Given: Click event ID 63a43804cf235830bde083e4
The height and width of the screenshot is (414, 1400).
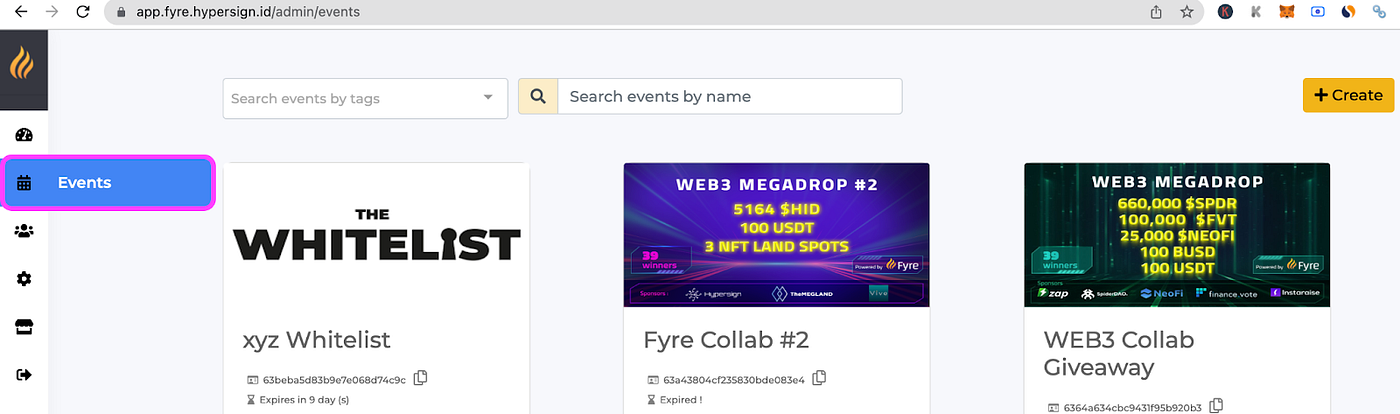Looking at the screenshot, I should [x=733, y=380].
